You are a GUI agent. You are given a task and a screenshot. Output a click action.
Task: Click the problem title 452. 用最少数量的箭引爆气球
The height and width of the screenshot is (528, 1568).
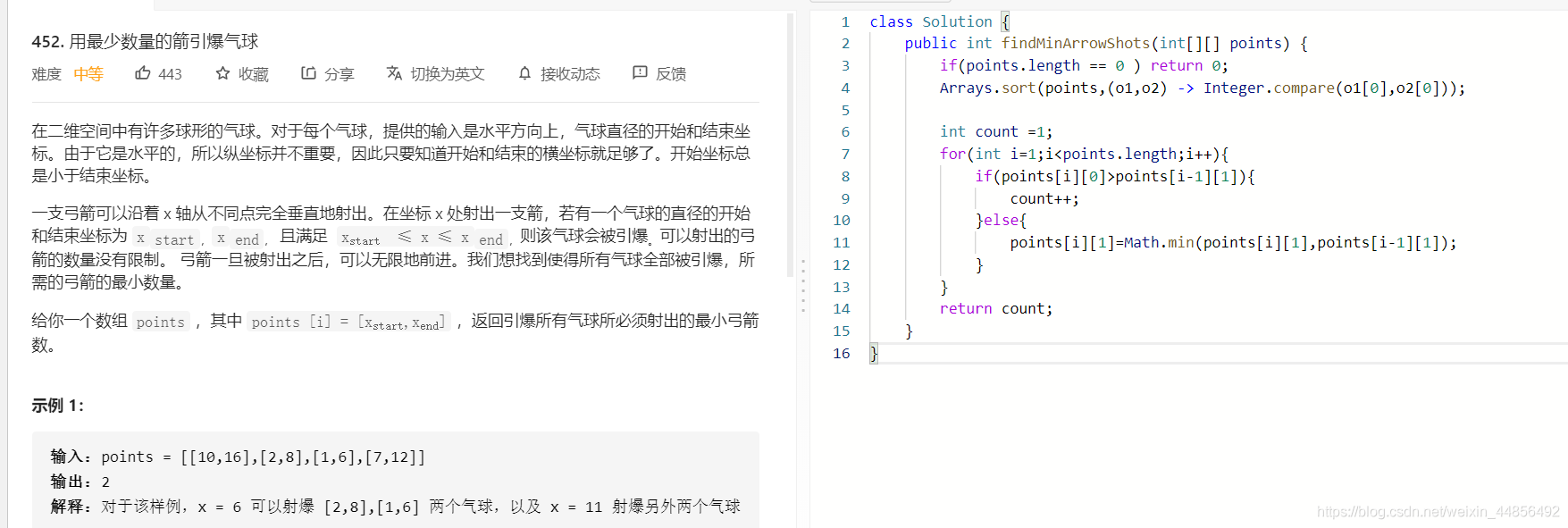145,41
